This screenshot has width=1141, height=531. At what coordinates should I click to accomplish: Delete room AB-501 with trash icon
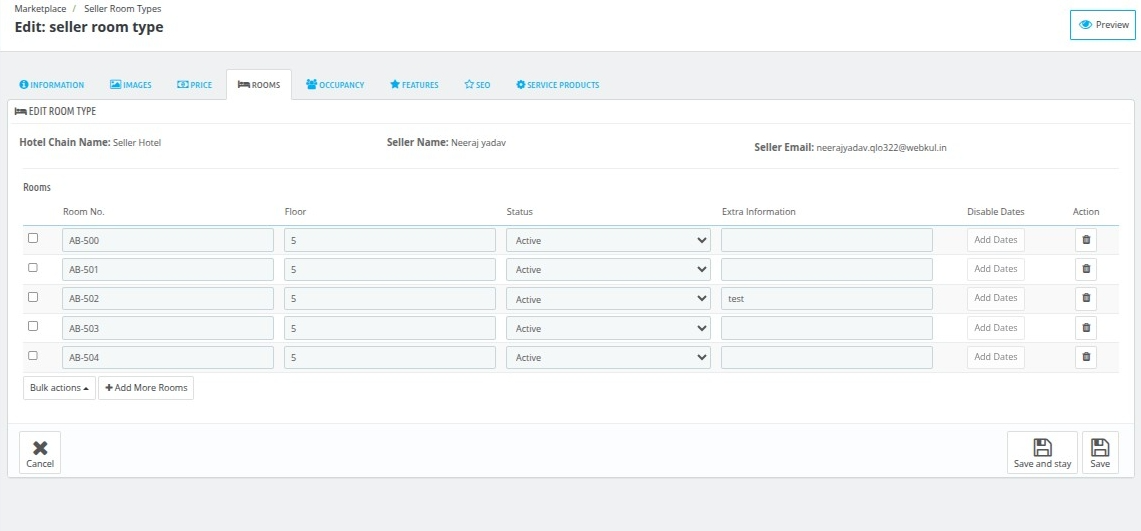(x=1086, y=269)
